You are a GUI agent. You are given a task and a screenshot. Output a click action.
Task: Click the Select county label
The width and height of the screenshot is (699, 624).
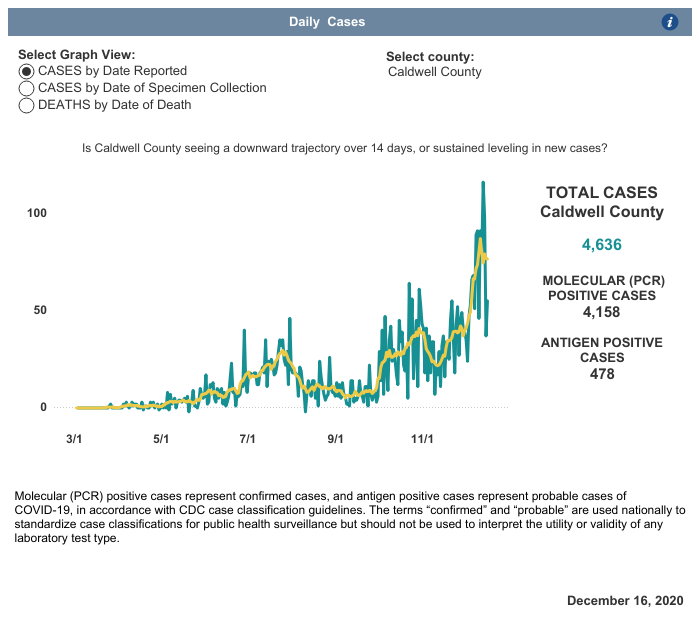430,57
